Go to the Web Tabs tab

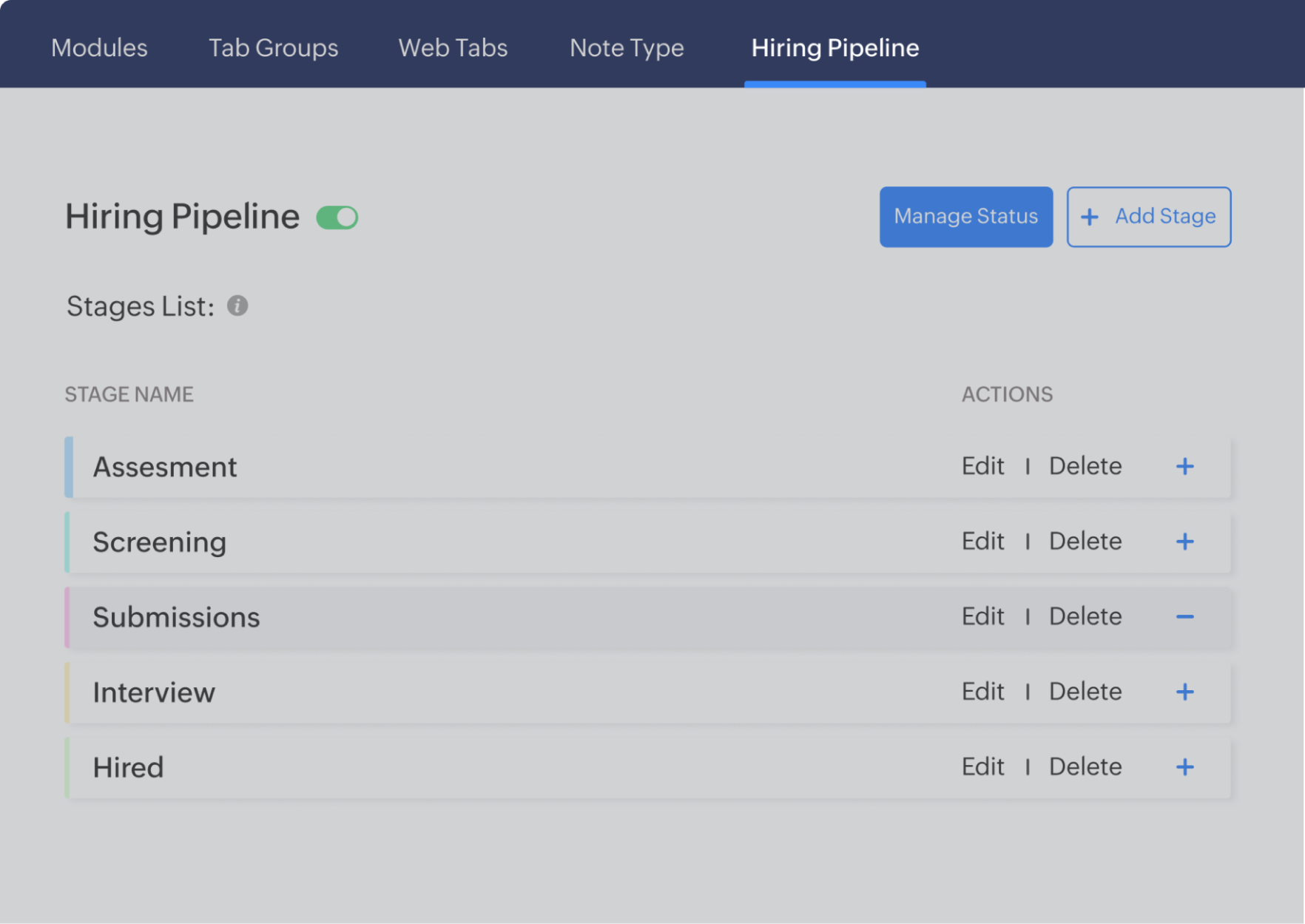click(453, 48)
